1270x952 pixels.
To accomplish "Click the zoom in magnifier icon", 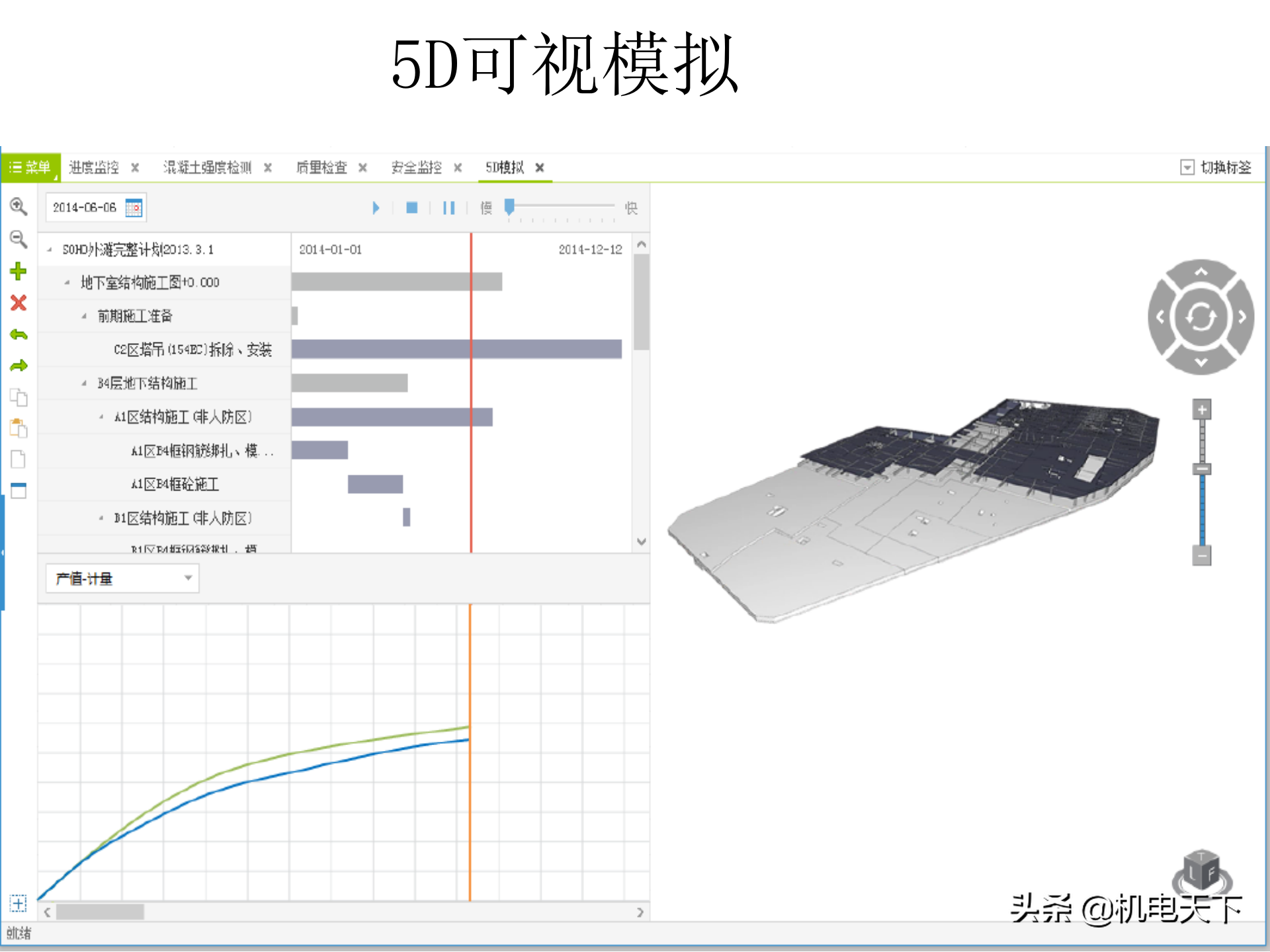I will coord(18,207).
